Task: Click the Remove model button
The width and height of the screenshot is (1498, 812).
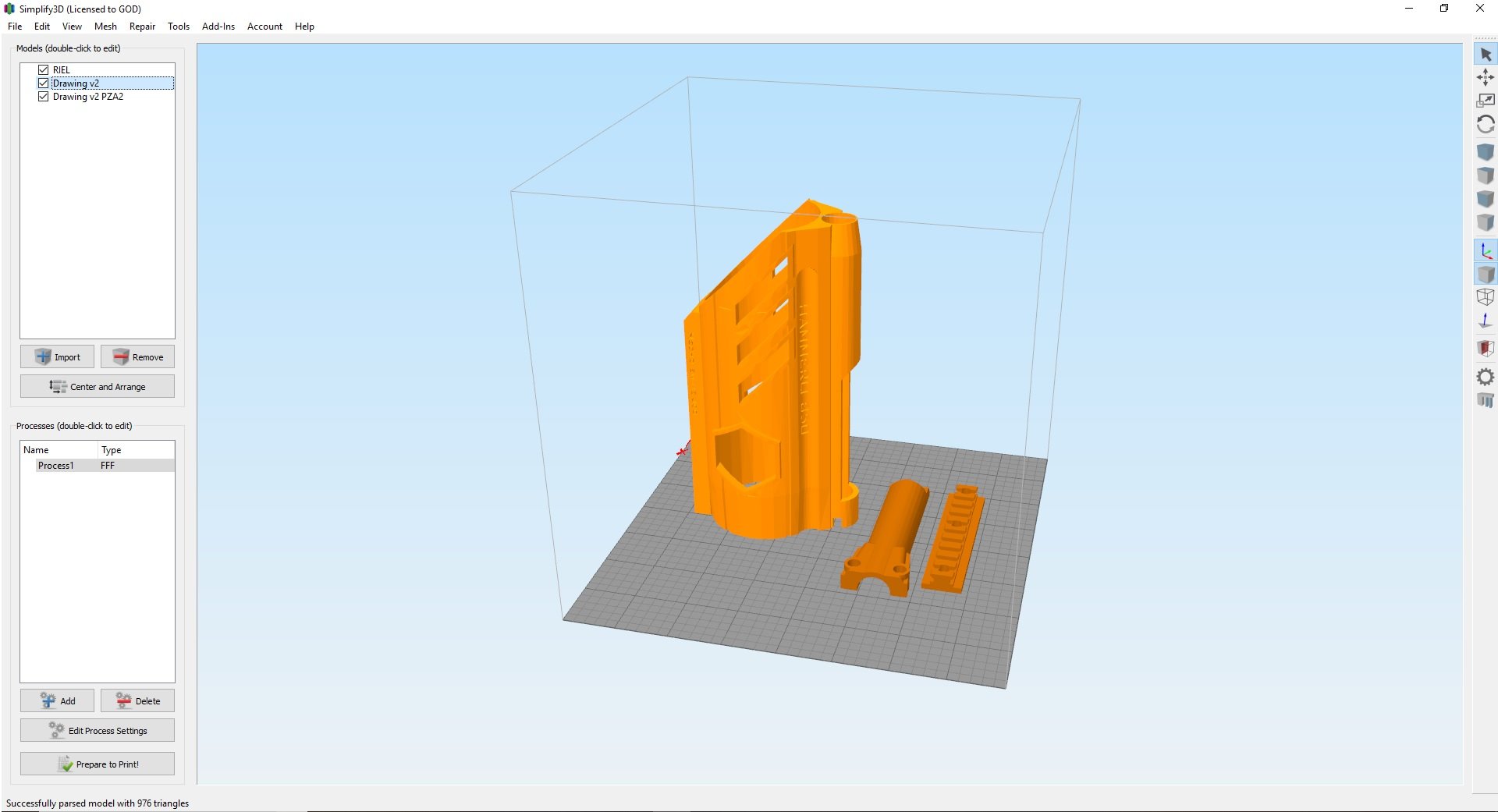Action: [x=137, y=356]
